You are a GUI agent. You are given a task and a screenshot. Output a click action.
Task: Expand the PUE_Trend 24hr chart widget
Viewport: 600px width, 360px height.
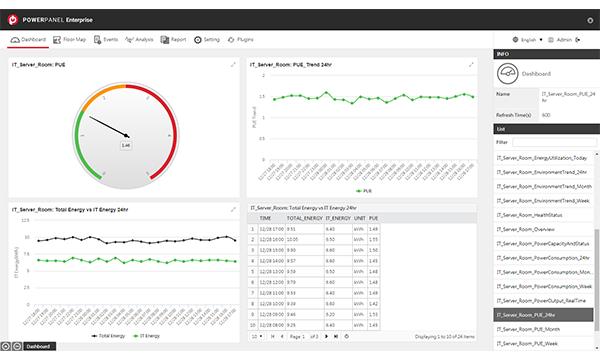coord(471,65)
